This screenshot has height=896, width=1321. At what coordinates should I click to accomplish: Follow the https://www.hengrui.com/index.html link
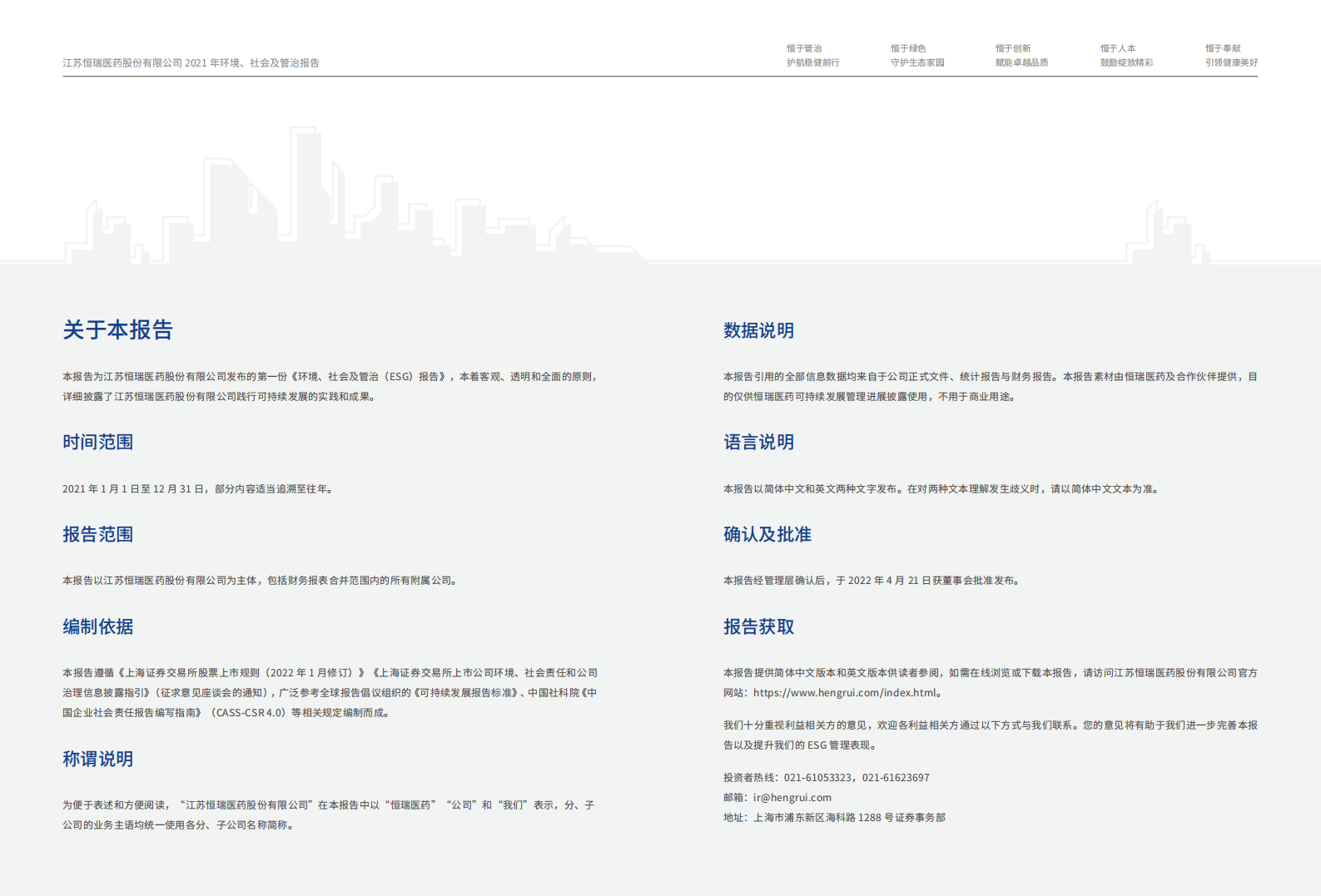845,692
